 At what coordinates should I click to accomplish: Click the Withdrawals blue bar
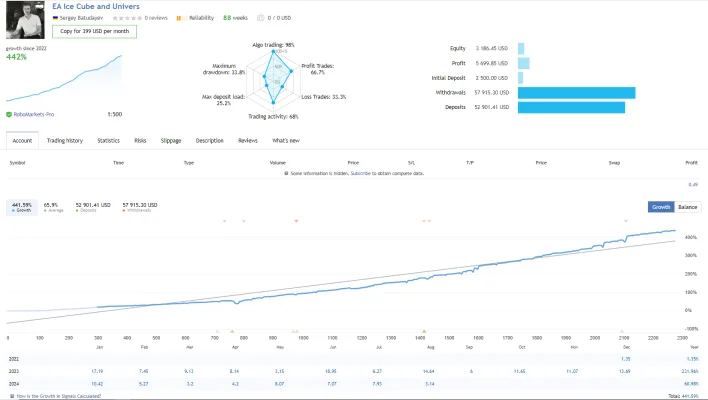[577, 93]
